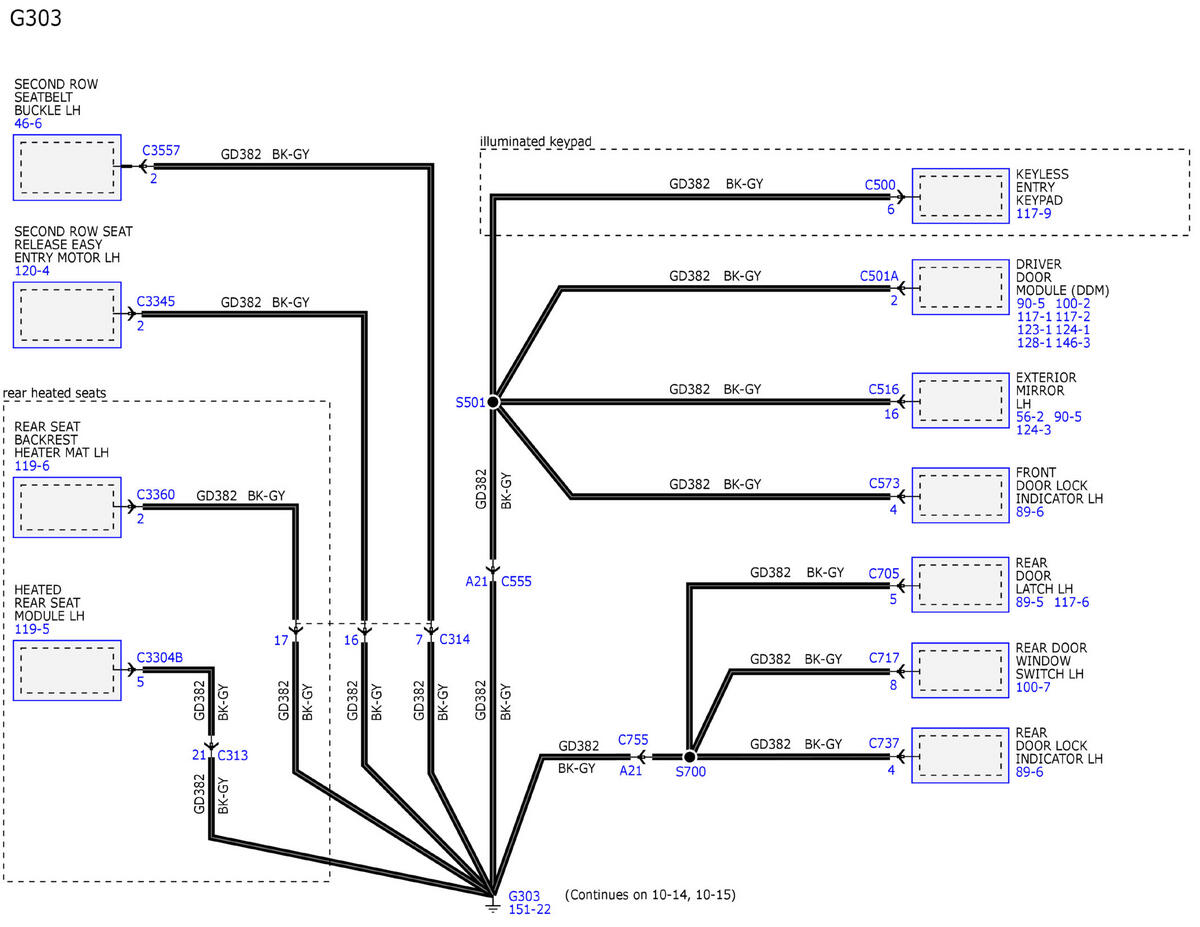Screen dimensions: 1200x927
Task: Click the S501 splice junction dot
Action: pos(493,401)
